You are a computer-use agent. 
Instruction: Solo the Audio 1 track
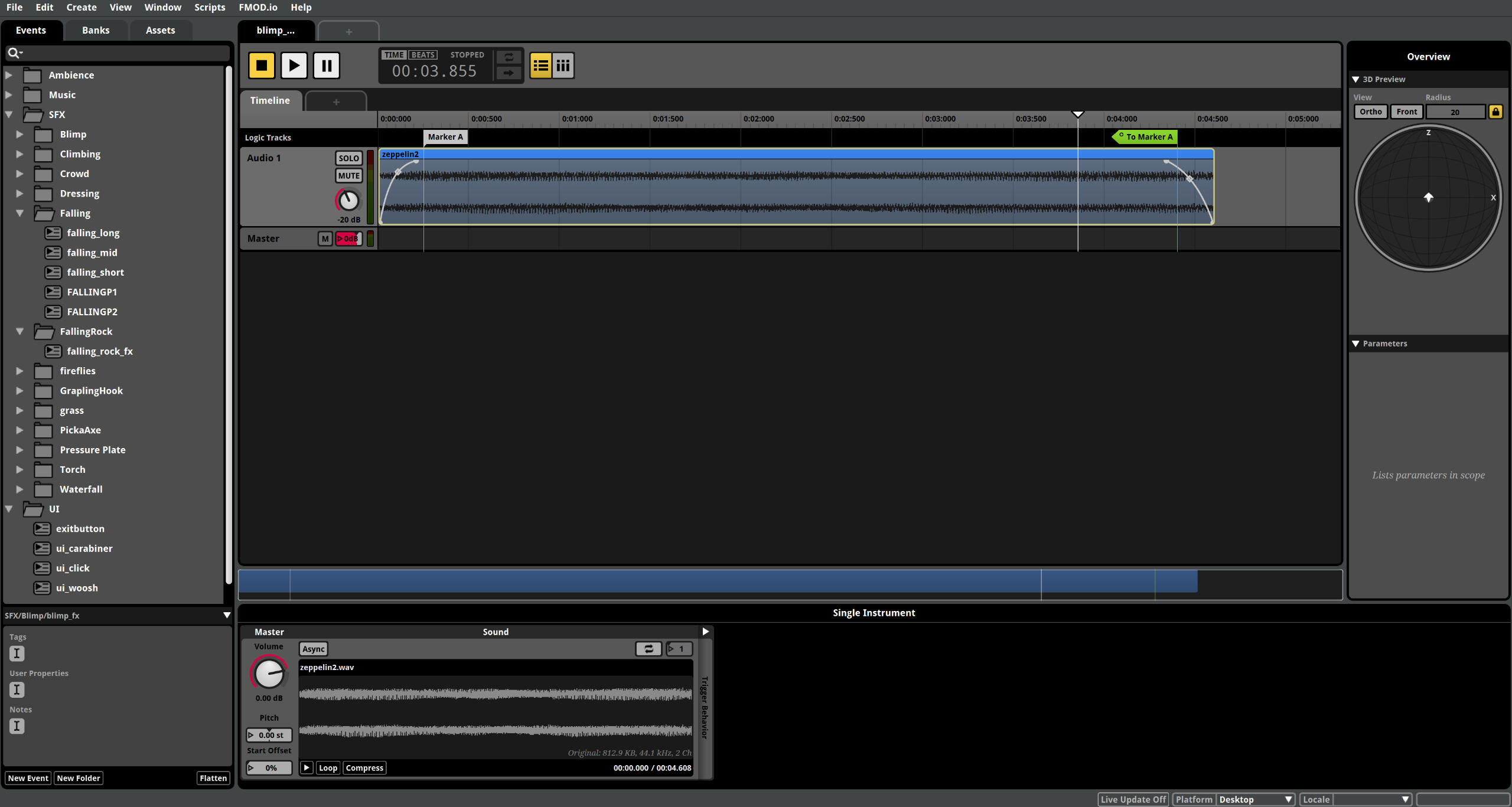[x=348, y=158]
